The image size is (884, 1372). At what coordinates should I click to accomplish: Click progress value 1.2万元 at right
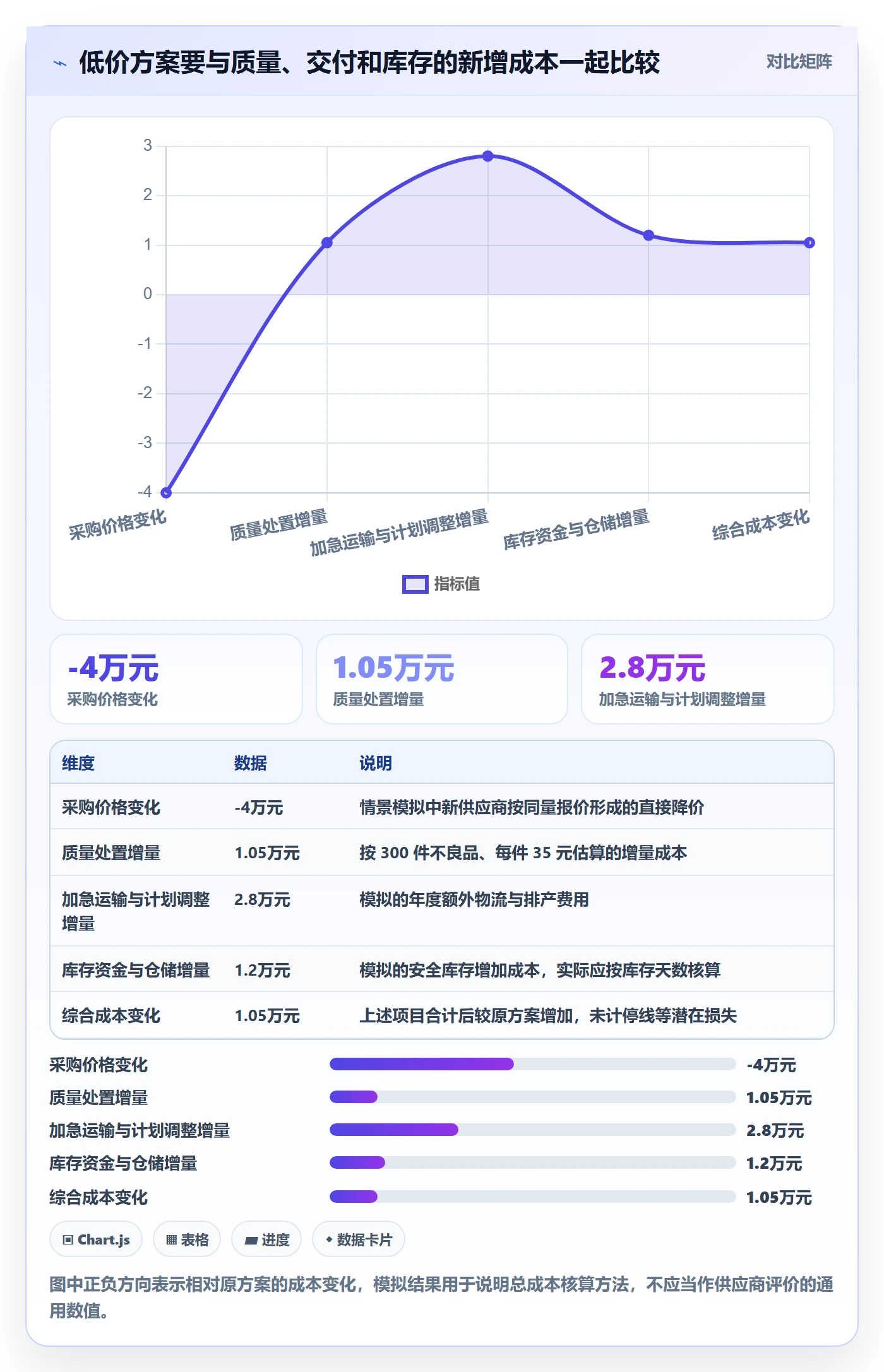[x=774, y=1163]
